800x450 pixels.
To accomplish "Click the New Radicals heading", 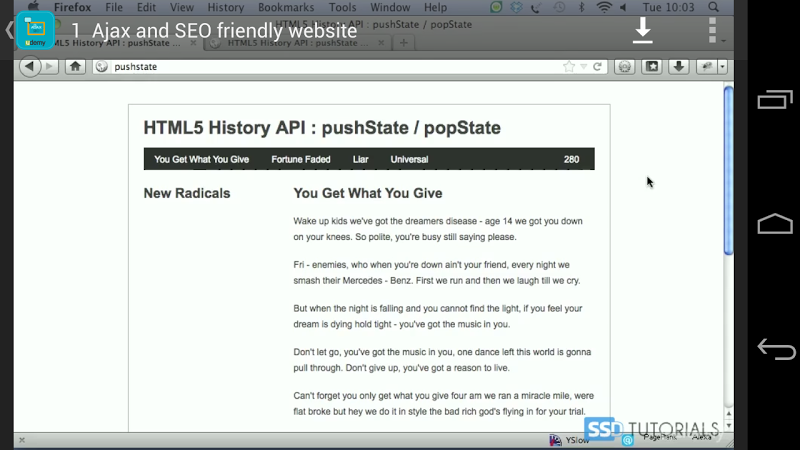I will [187, 193].
